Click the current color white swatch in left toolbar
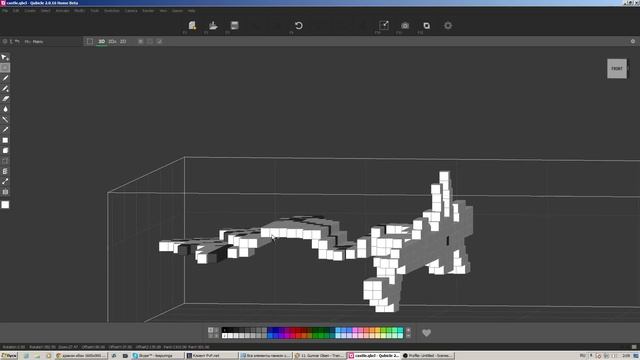Image resolution: width=640 pixels, height=360 pixels. click(x=5, y=204)
